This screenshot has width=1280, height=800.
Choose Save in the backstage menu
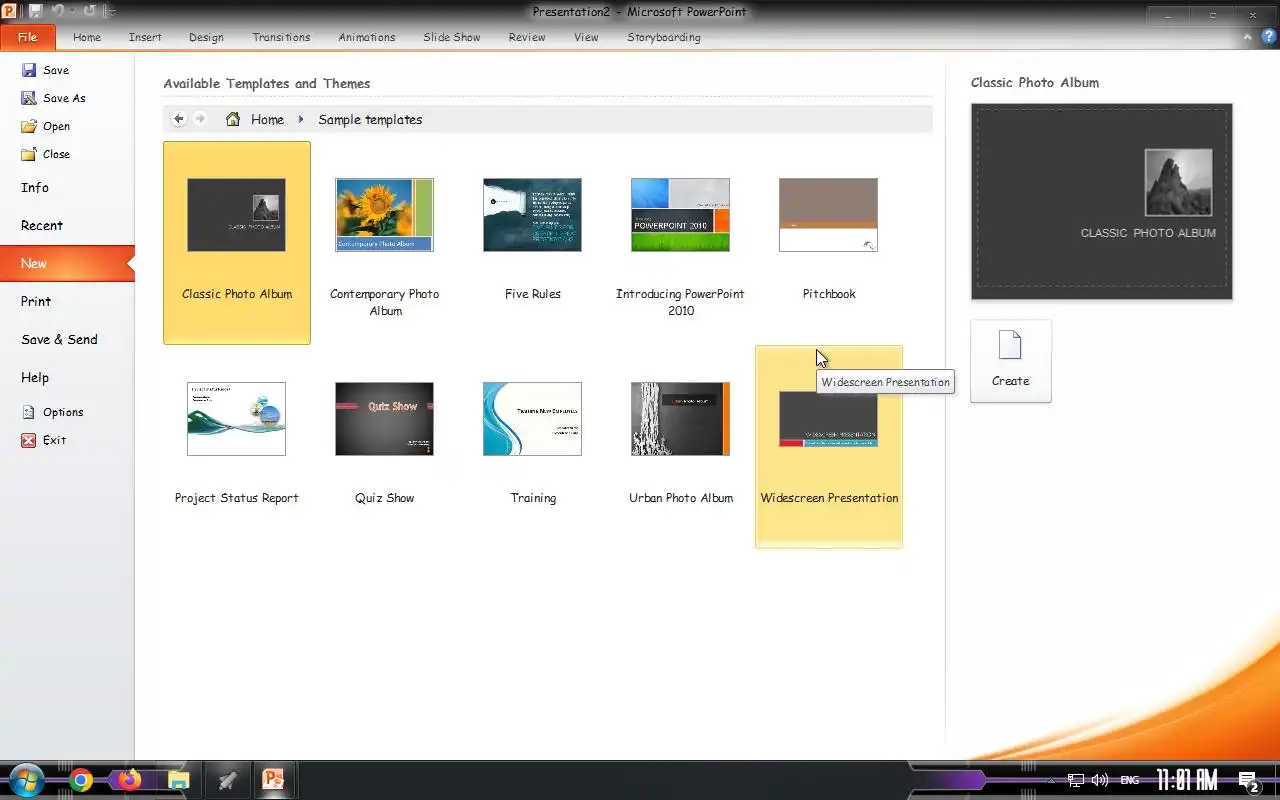click(45, 70)
